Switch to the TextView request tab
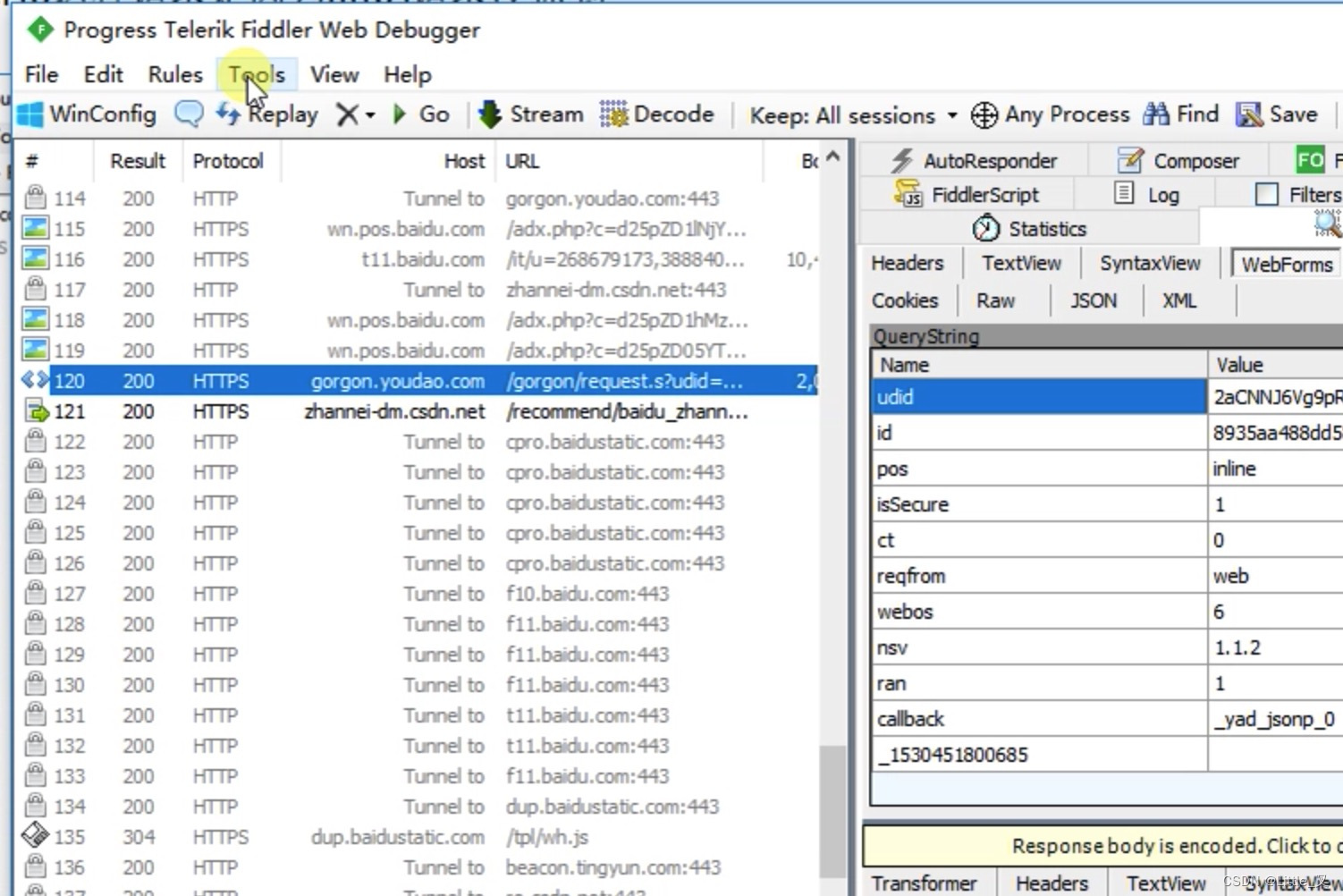 pyautogui.click(x=1021, y=263)
